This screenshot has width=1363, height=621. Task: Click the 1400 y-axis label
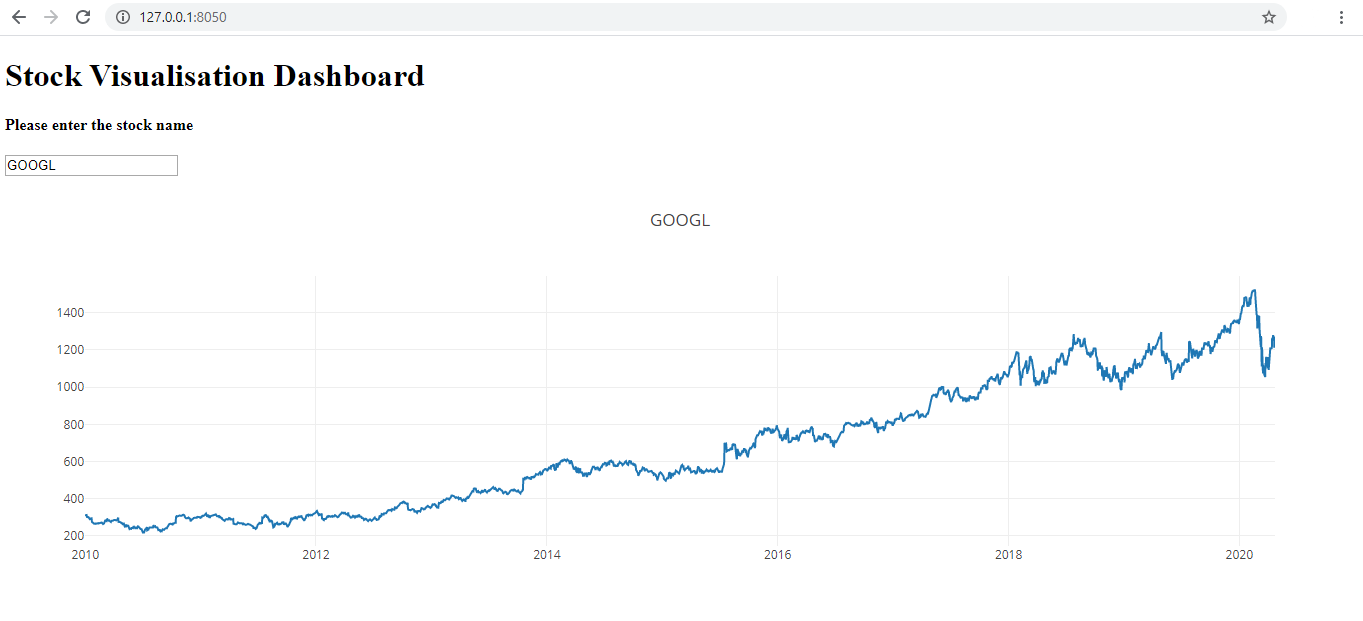click(70, 313)
